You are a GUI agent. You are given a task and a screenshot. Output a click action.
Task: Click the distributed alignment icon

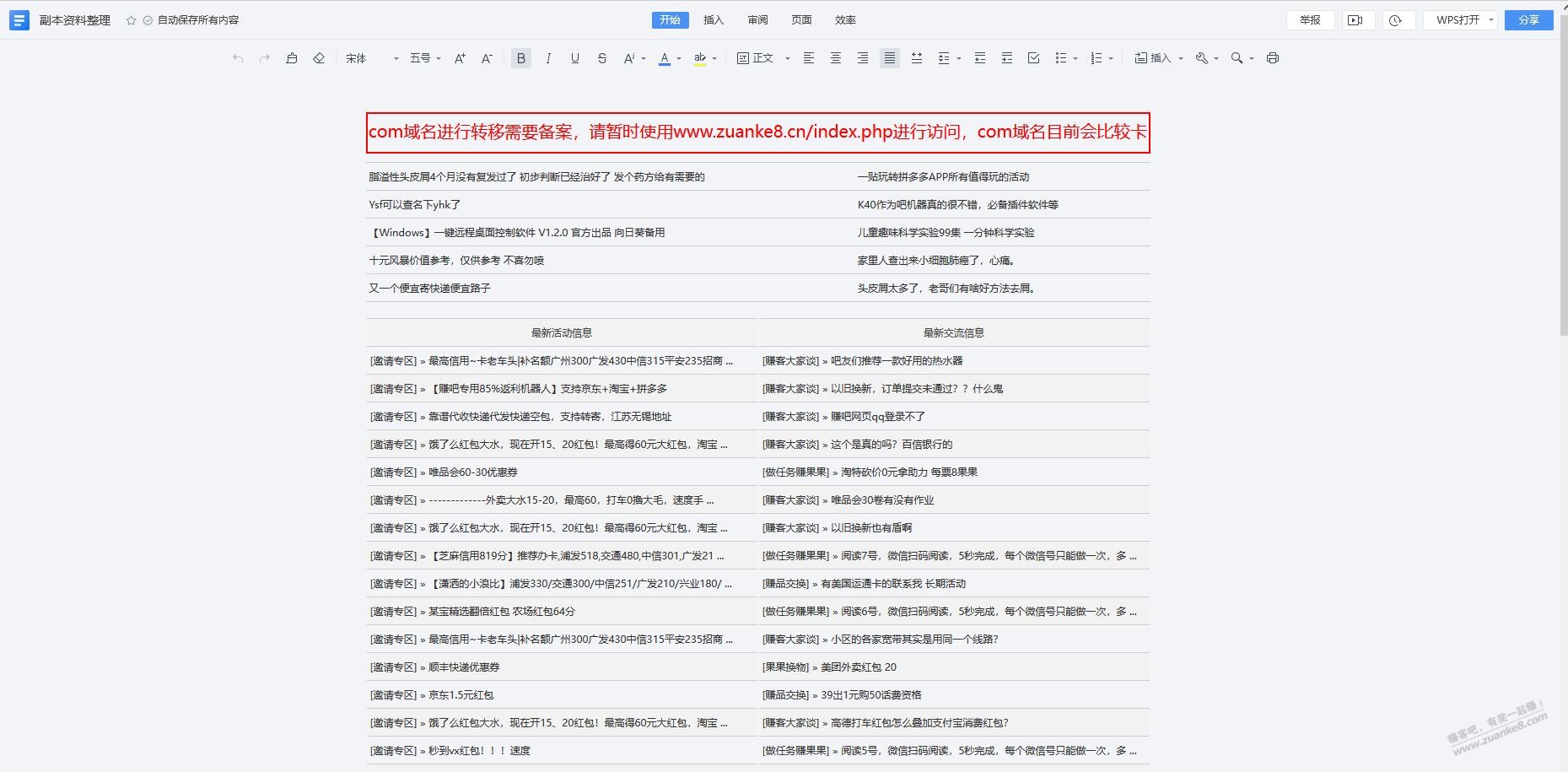917,58
